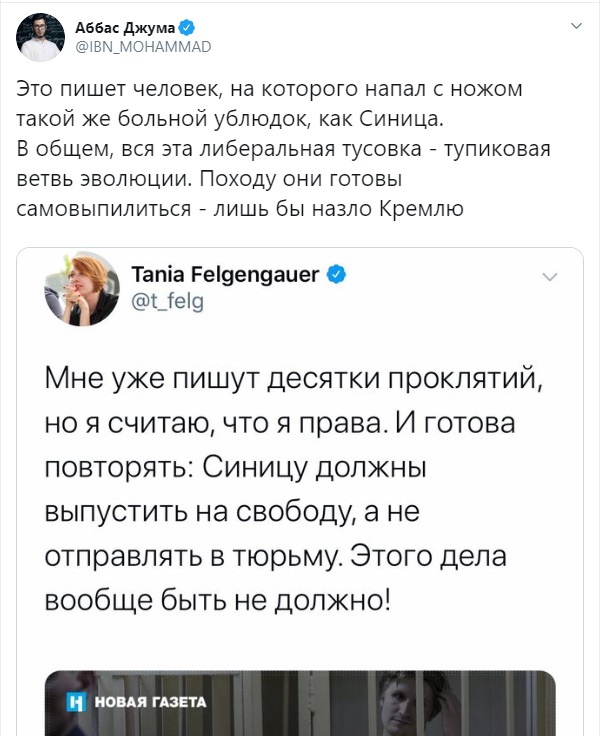Click quoted line "выпустить на свободу, а не"

(231, 514)
